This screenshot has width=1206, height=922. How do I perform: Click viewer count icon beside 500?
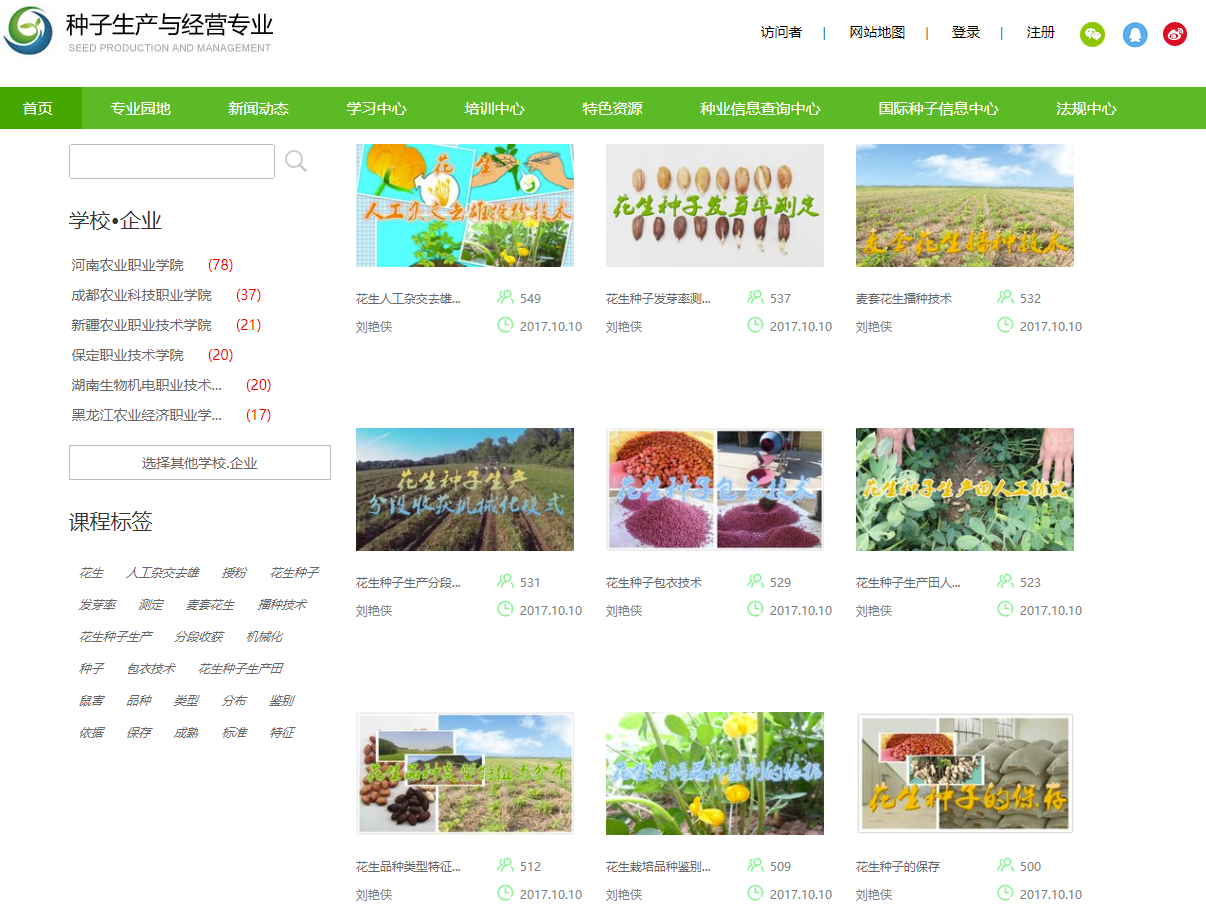click(x=1005, y=865)
